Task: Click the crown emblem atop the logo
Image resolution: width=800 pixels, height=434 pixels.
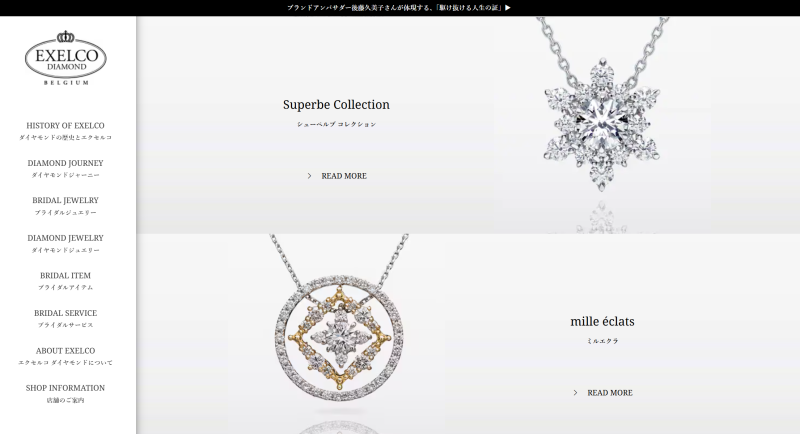Action: [x=65, y=36]
